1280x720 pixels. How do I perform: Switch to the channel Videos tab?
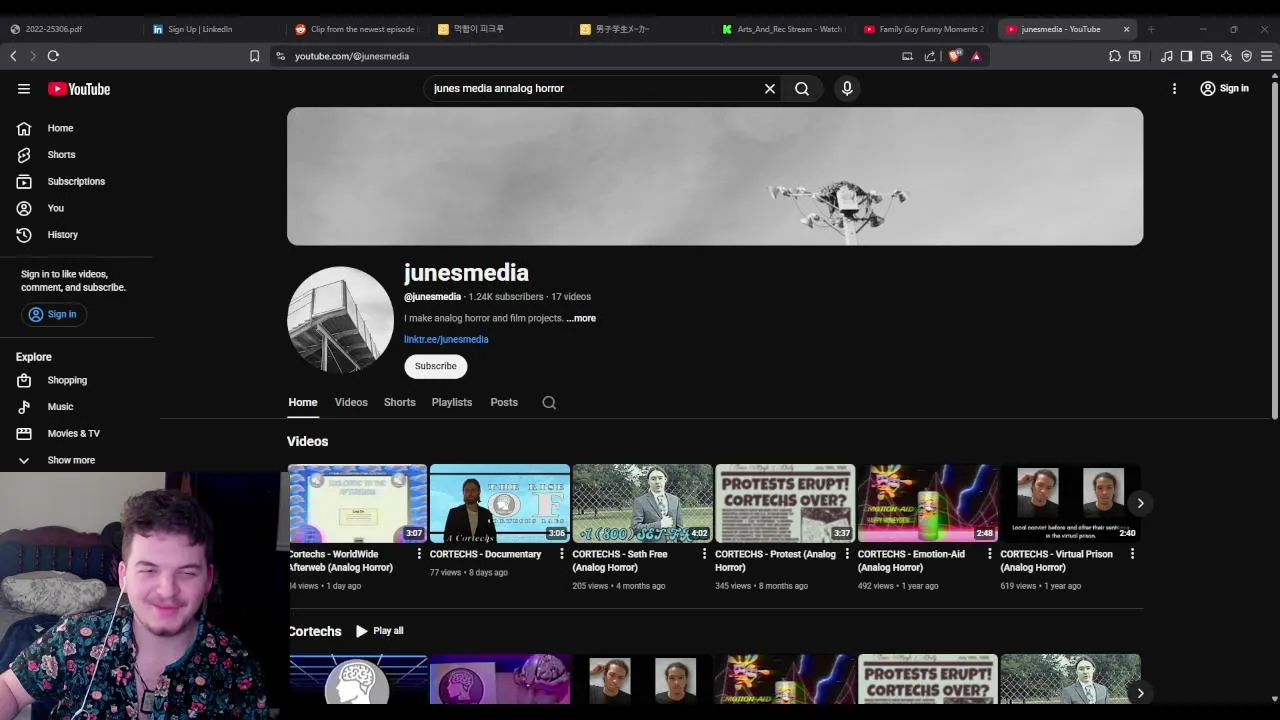pyautogui.click(x=351, y=403)
